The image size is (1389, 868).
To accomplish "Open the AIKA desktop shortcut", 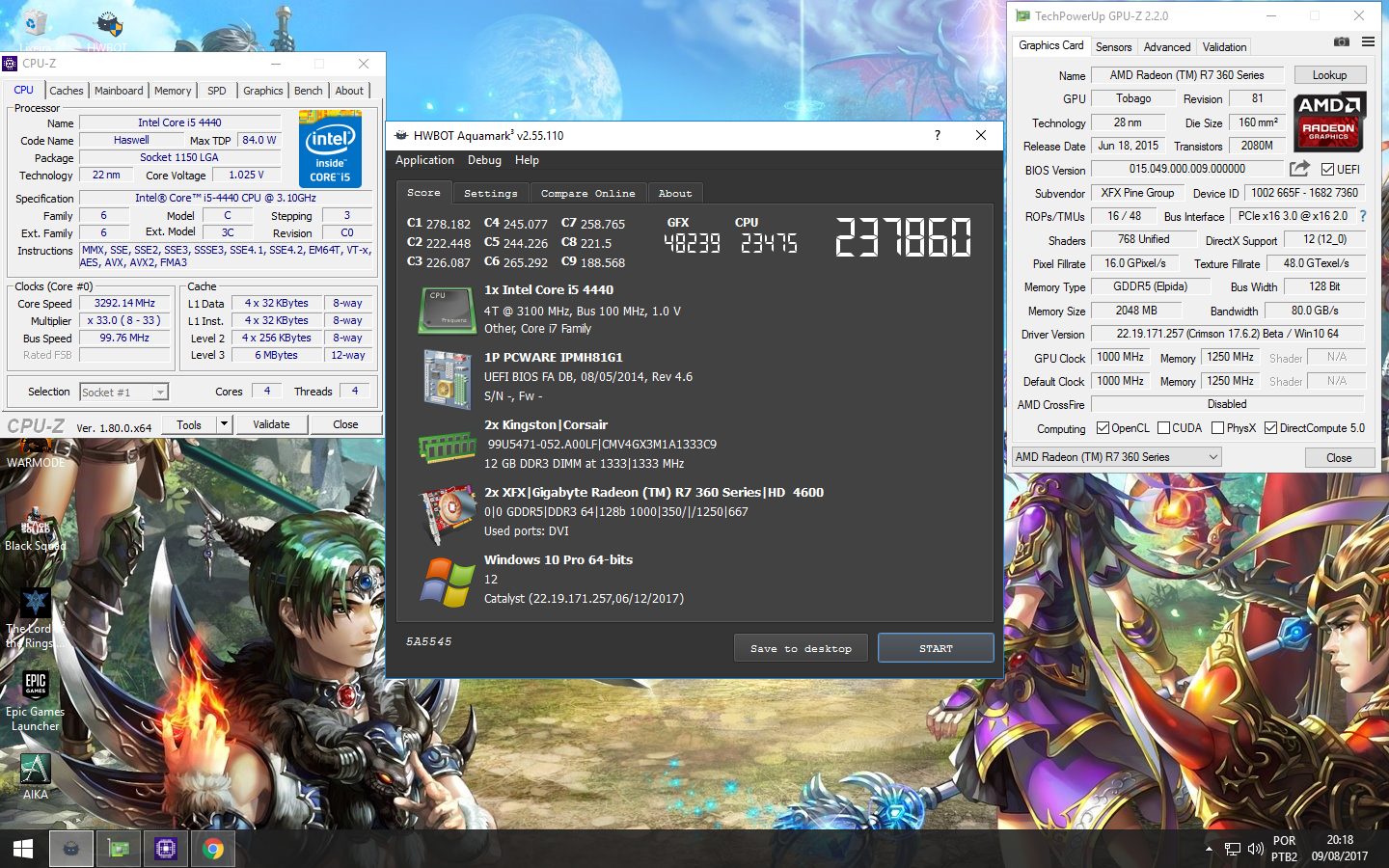I will tap(36, 776).
